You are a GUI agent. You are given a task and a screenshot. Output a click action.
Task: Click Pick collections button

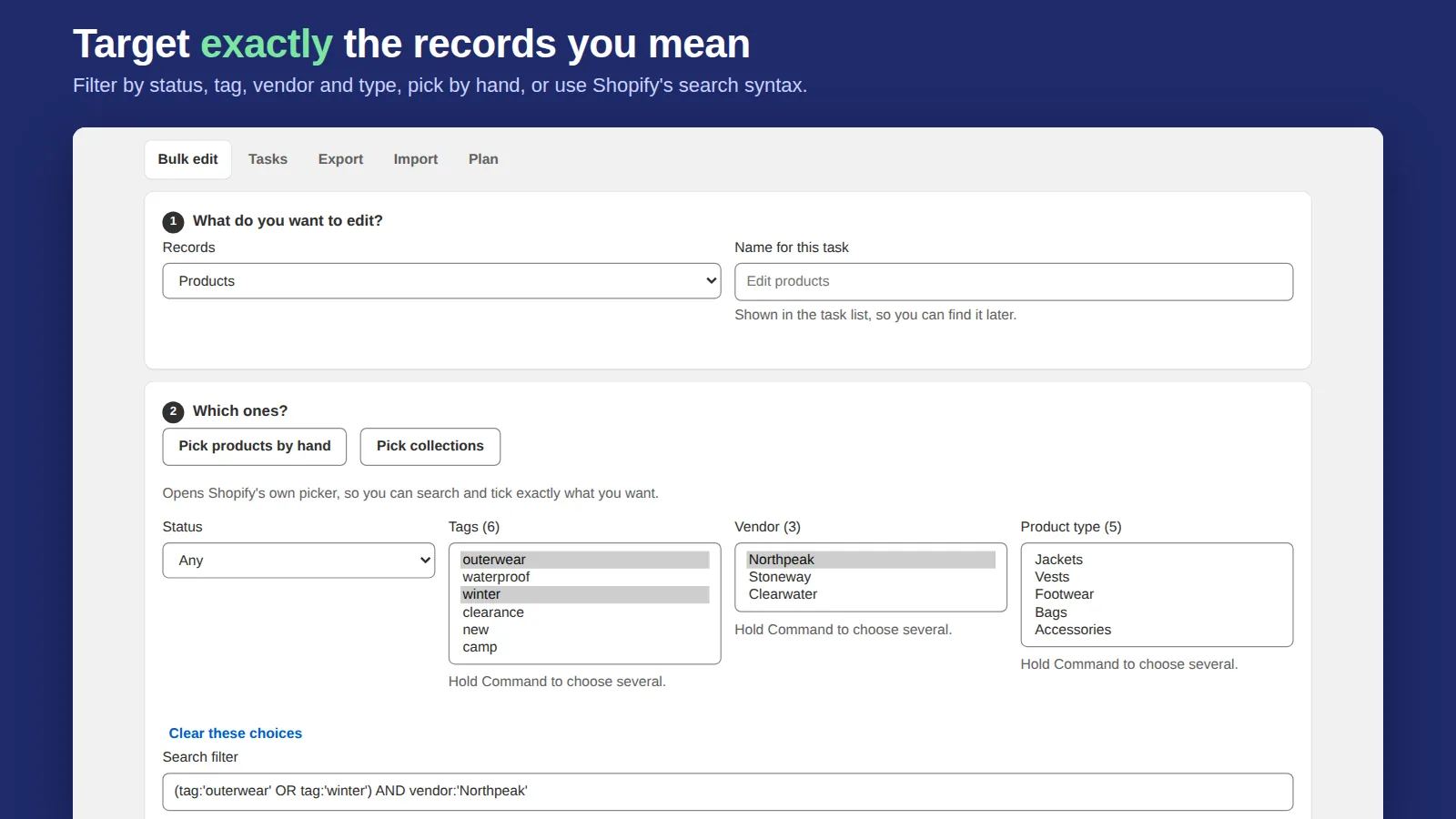click(430, 447)
